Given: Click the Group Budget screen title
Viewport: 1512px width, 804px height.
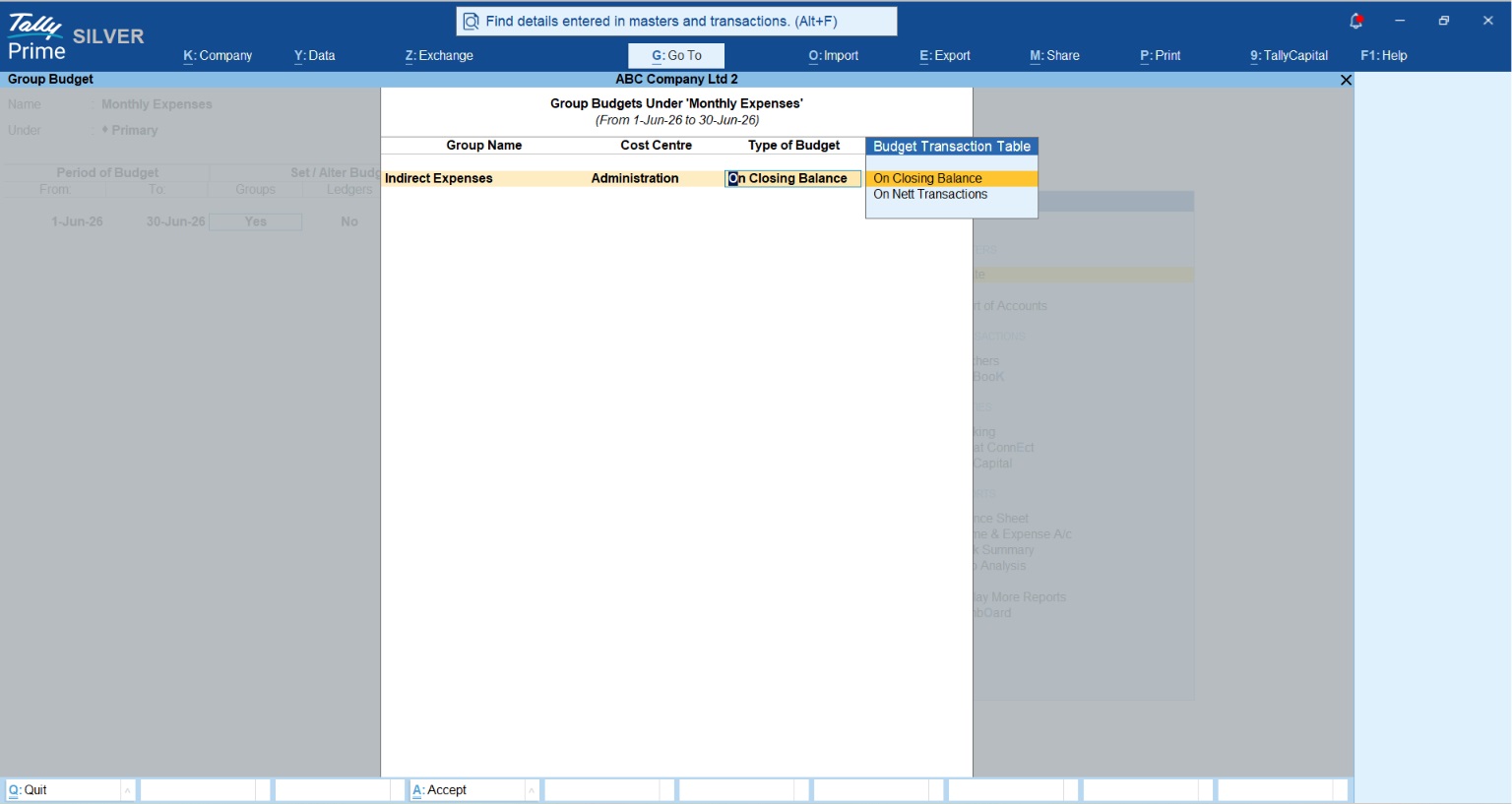Looking at the screenshot, I should pyautogui.click(x=51, y=80).
